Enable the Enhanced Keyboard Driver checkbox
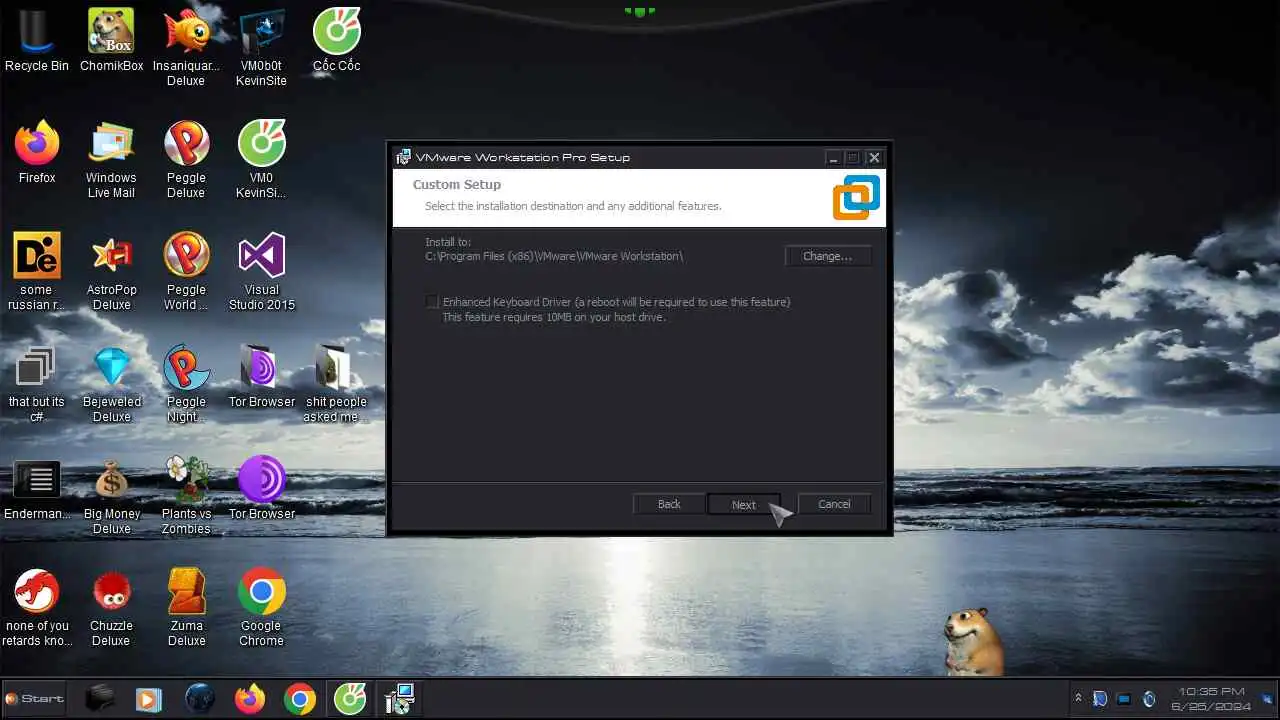The image size is (1280, 720). coord(432,302)
